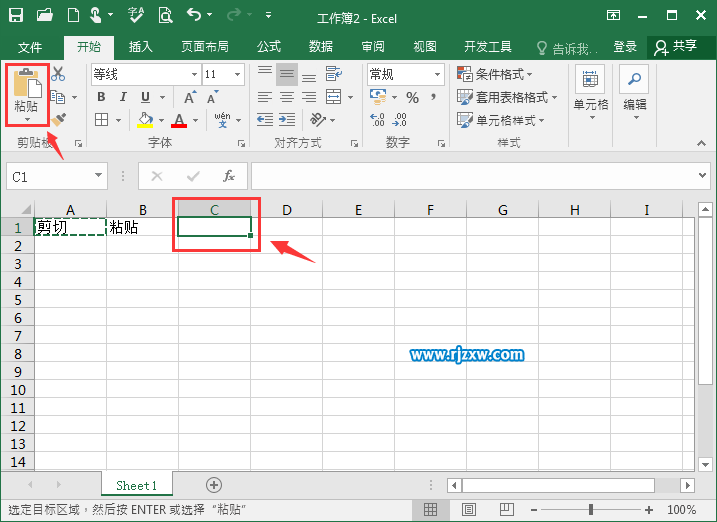
Task: Switch to the 插入 tab
Action: tap(140, 47)
